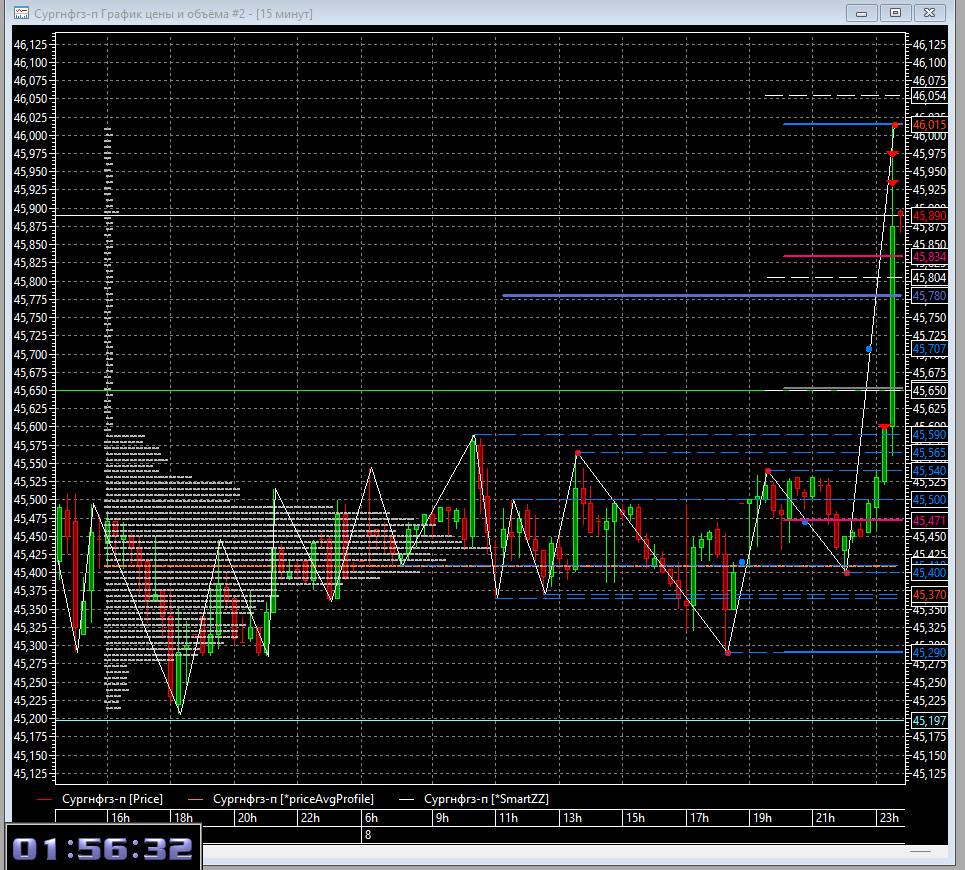Click the blue 45,590 level label
965x870 pixels.
929,435
